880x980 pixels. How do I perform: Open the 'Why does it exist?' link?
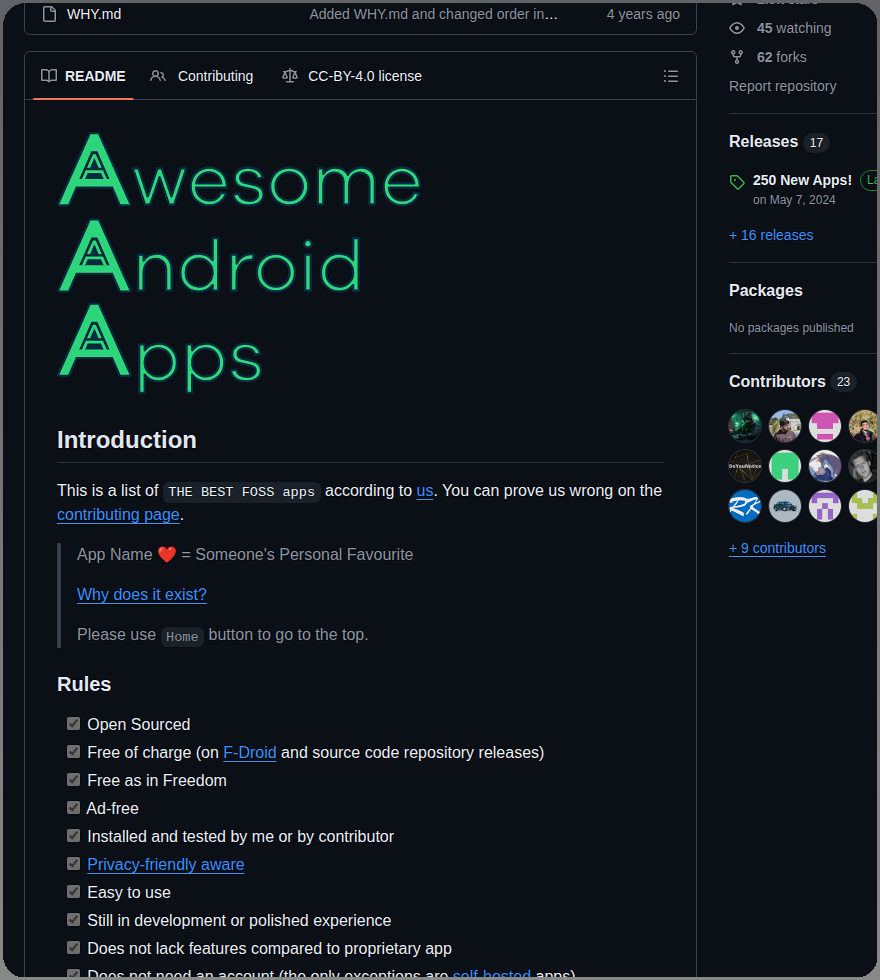[142, 594]
